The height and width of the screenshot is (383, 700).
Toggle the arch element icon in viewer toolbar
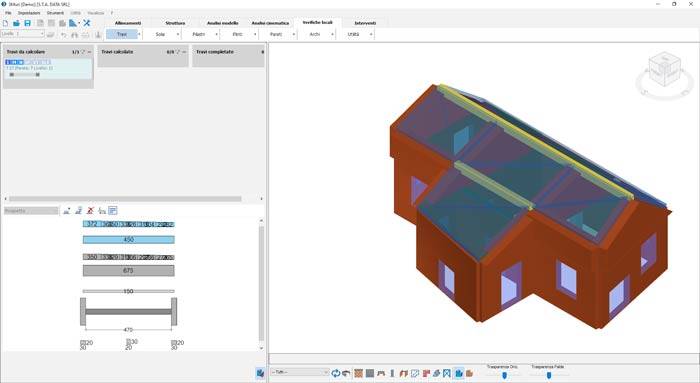tap(404, 373)
